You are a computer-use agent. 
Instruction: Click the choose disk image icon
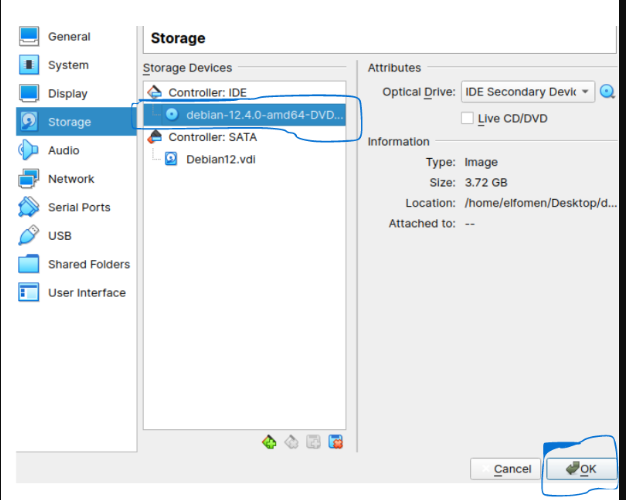click(x=607, y=92)
